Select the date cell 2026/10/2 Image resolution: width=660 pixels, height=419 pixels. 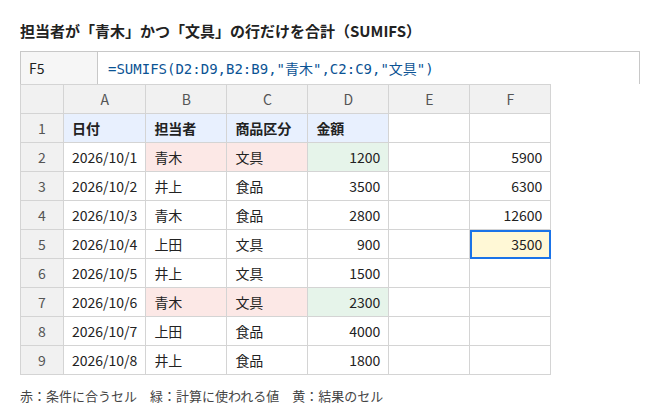coord(104,187)
